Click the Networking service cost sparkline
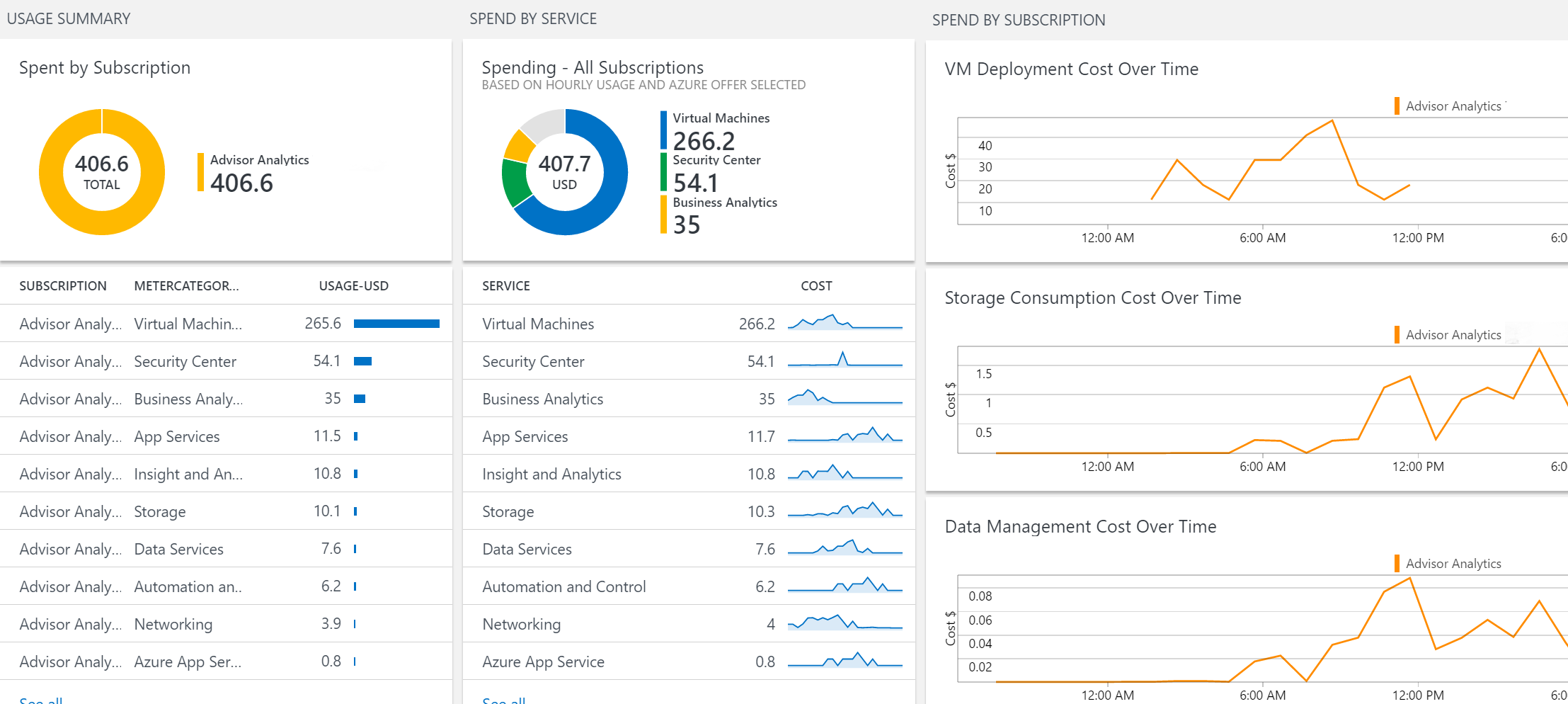Screen dimensions: 1568x704 (845, 622)
